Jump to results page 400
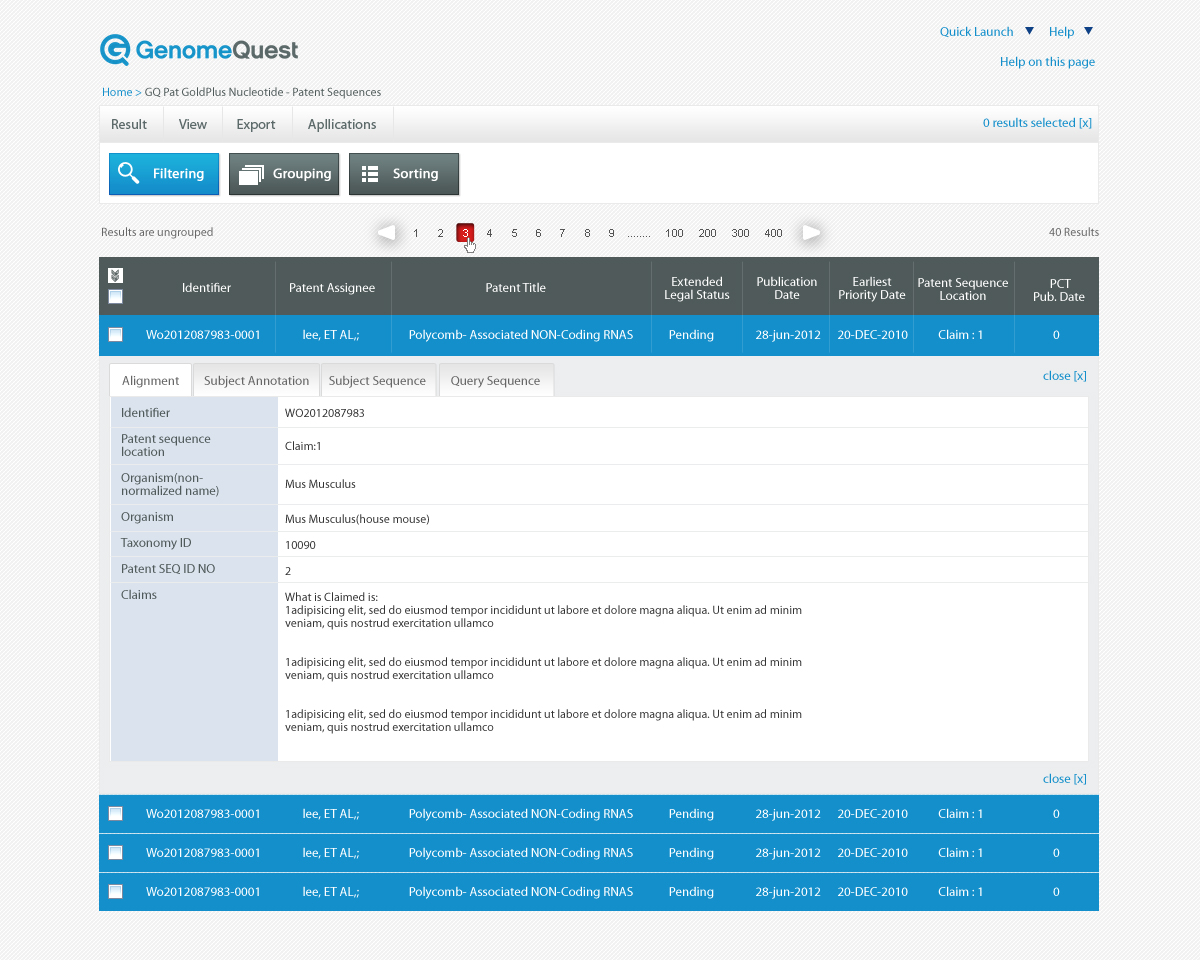1200x960 pixels. click(x=773, y=233)
